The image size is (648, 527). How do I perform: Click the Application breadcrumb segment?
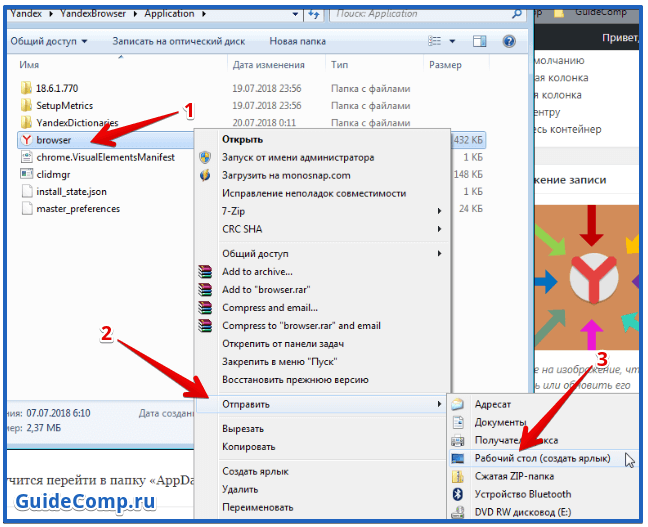point(169,14)
